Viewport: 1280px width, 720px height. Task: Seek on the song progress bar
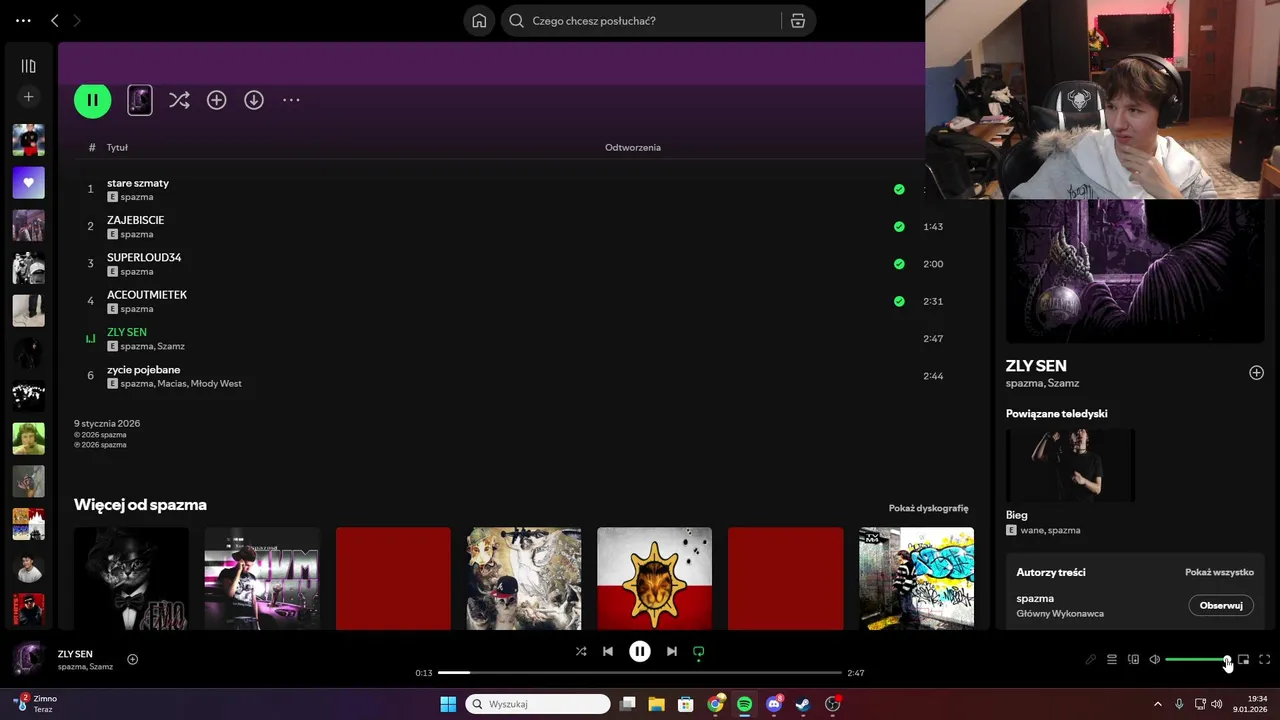pyautogui.click(x=640, y=673)
